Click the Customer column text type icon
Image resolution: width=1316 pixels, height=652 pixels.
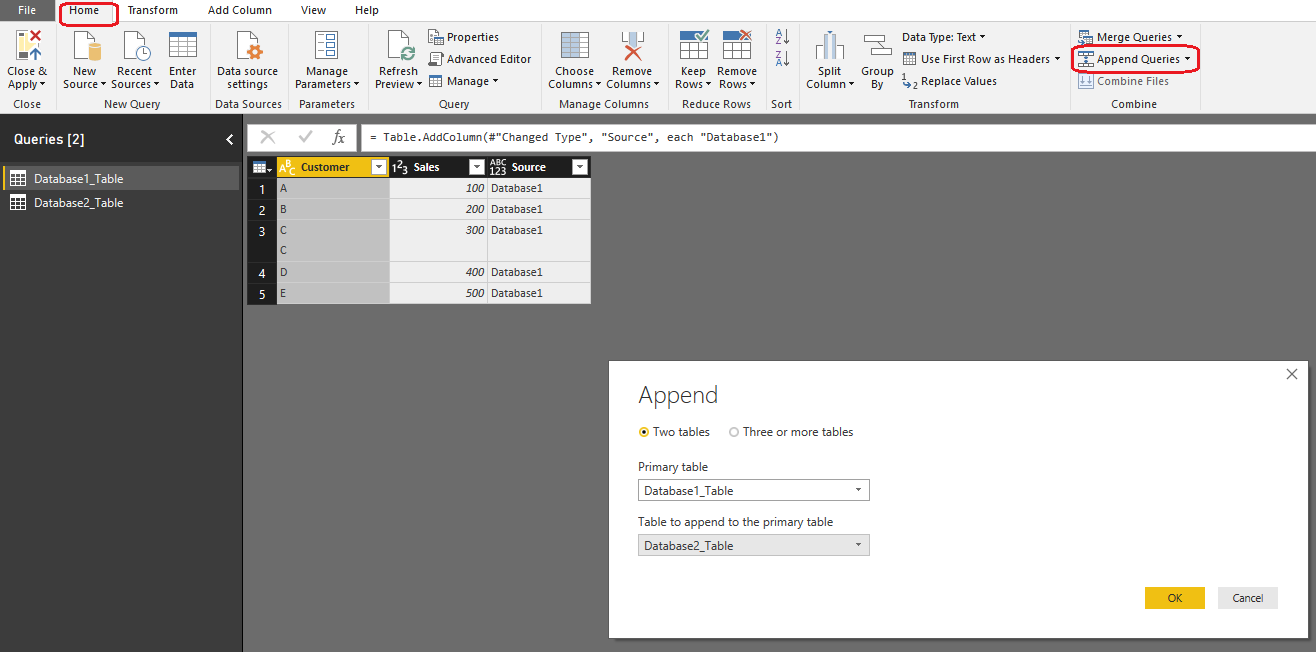tap(287, 167)
